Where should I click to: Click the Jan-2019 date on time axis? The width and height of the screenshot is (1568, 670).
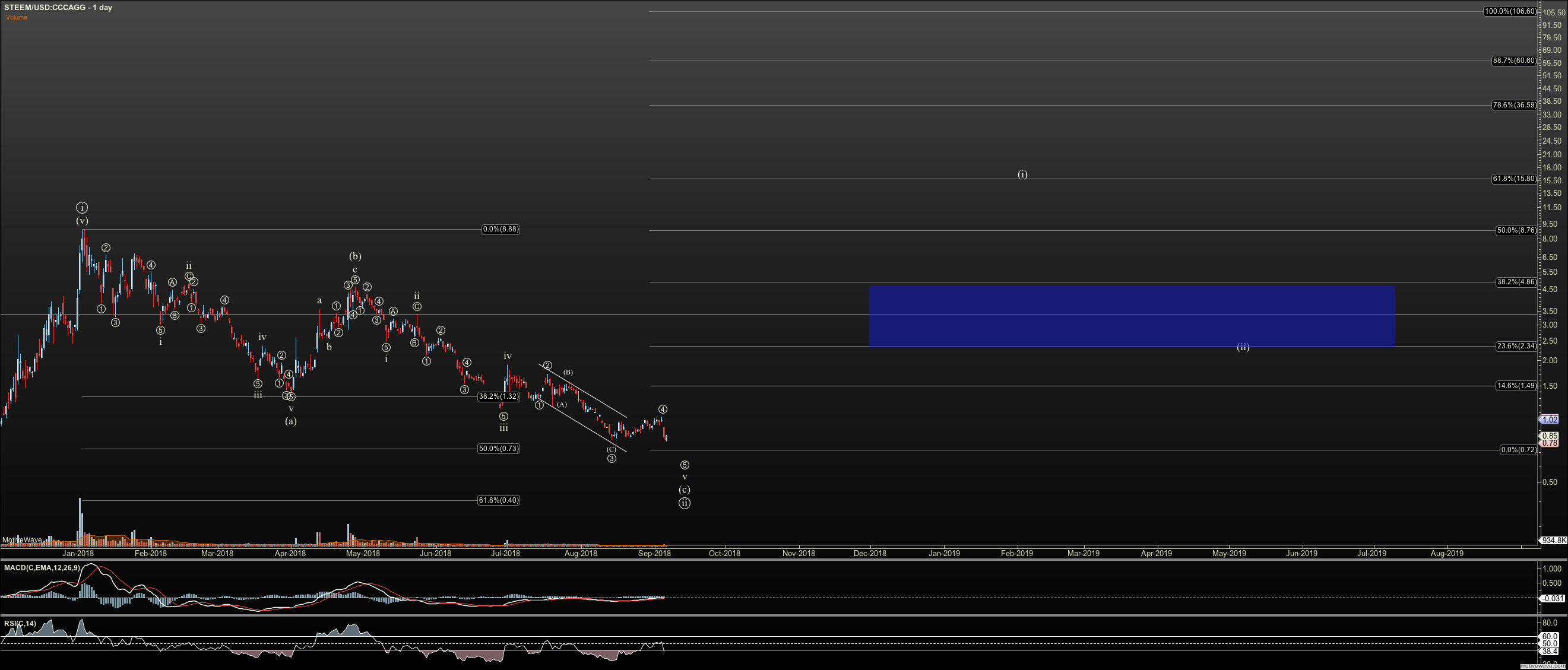[943, 553]
